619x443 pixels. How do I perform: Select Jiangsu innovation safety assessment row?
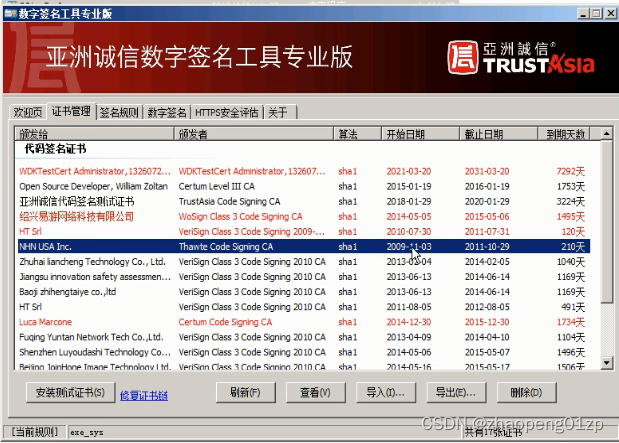[x=302, y=277]
